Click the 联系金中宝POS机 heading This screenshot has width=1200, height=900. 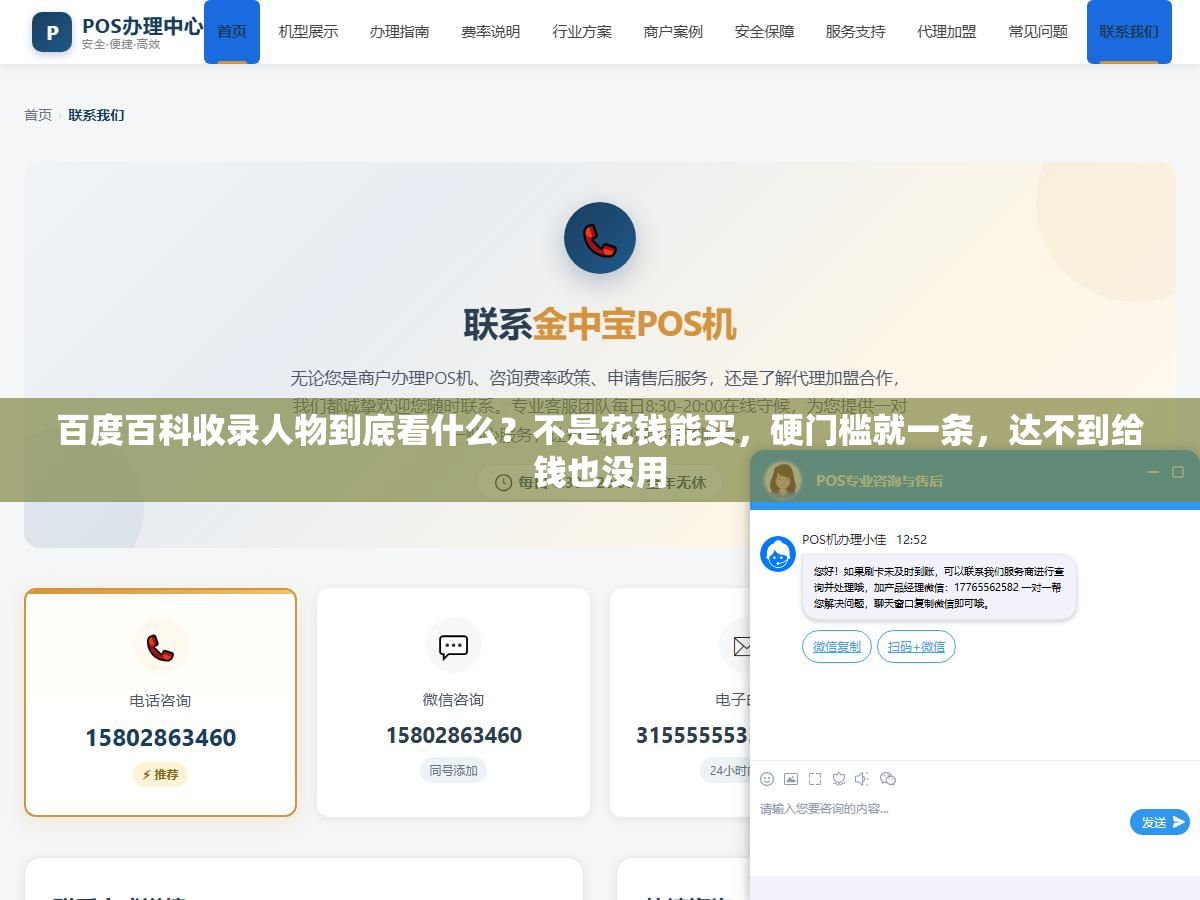click(600, 324)
